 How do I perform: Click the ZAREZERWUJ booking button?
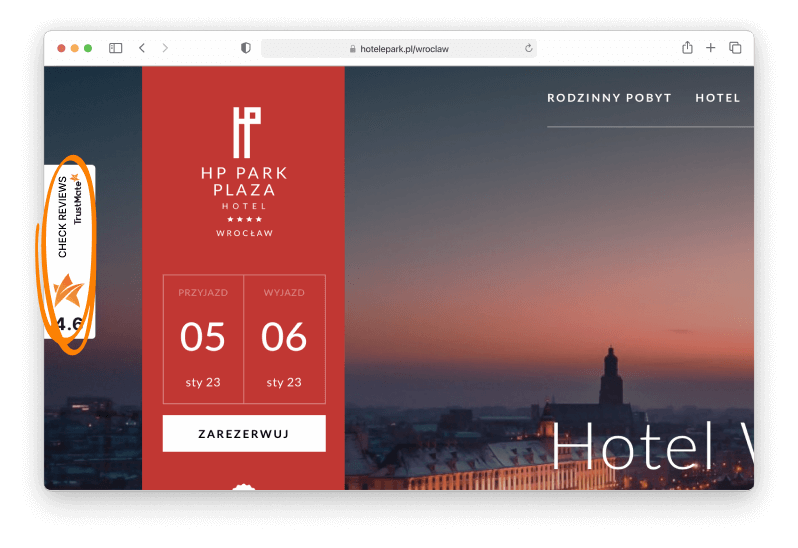pyautogui.click(x=244, y=434)
